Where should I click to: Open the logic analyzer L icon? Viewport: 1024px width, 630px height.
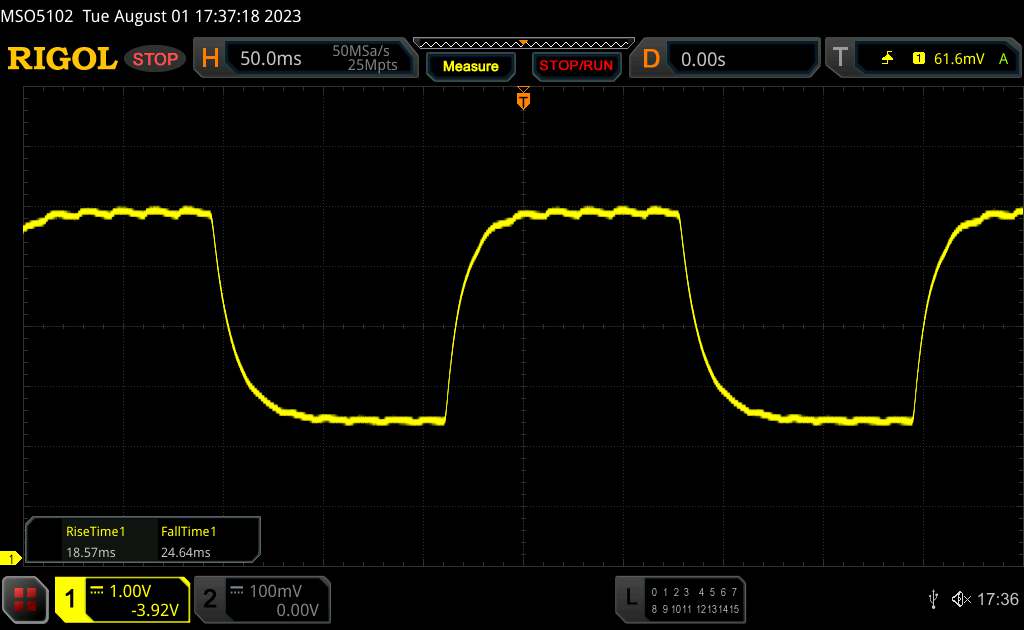pyautogui.click(x=630, y=597)
